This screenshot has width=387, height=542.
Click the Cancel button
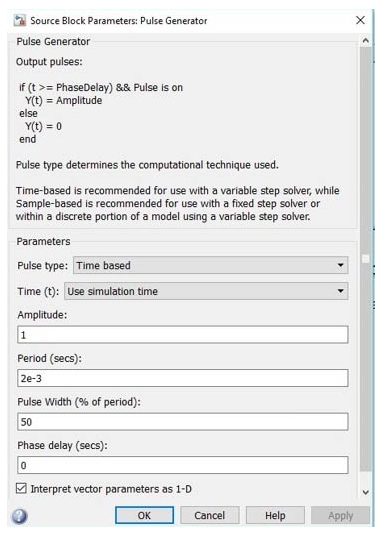pos(210,515)
